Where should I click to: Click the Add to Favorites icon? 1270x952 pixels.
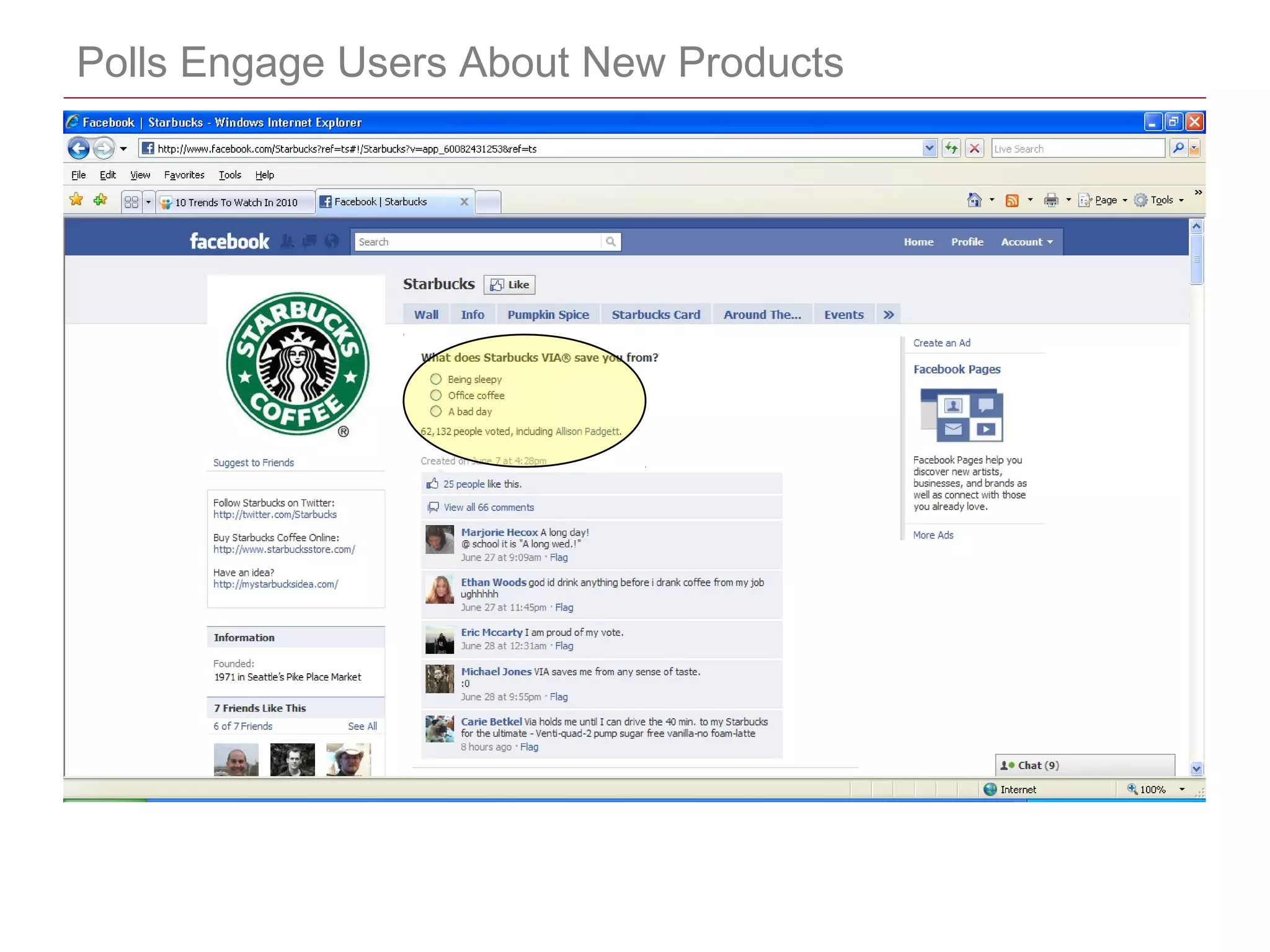(100, 200)
